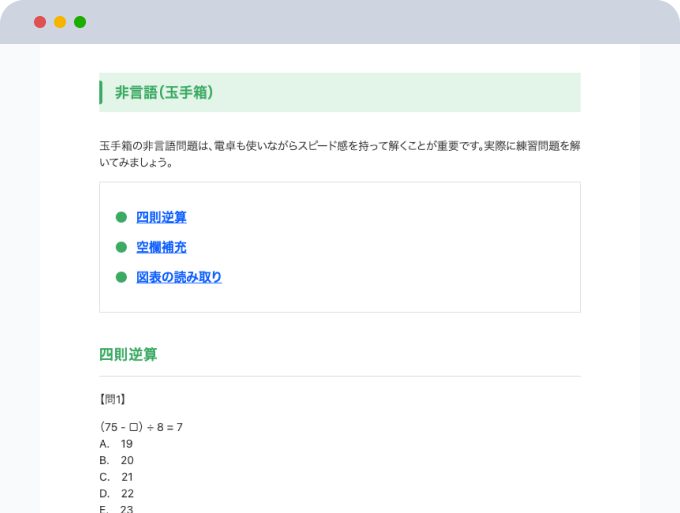
Task: Click the green 四則逆算 section heading
Action: [x=128, y=355]
